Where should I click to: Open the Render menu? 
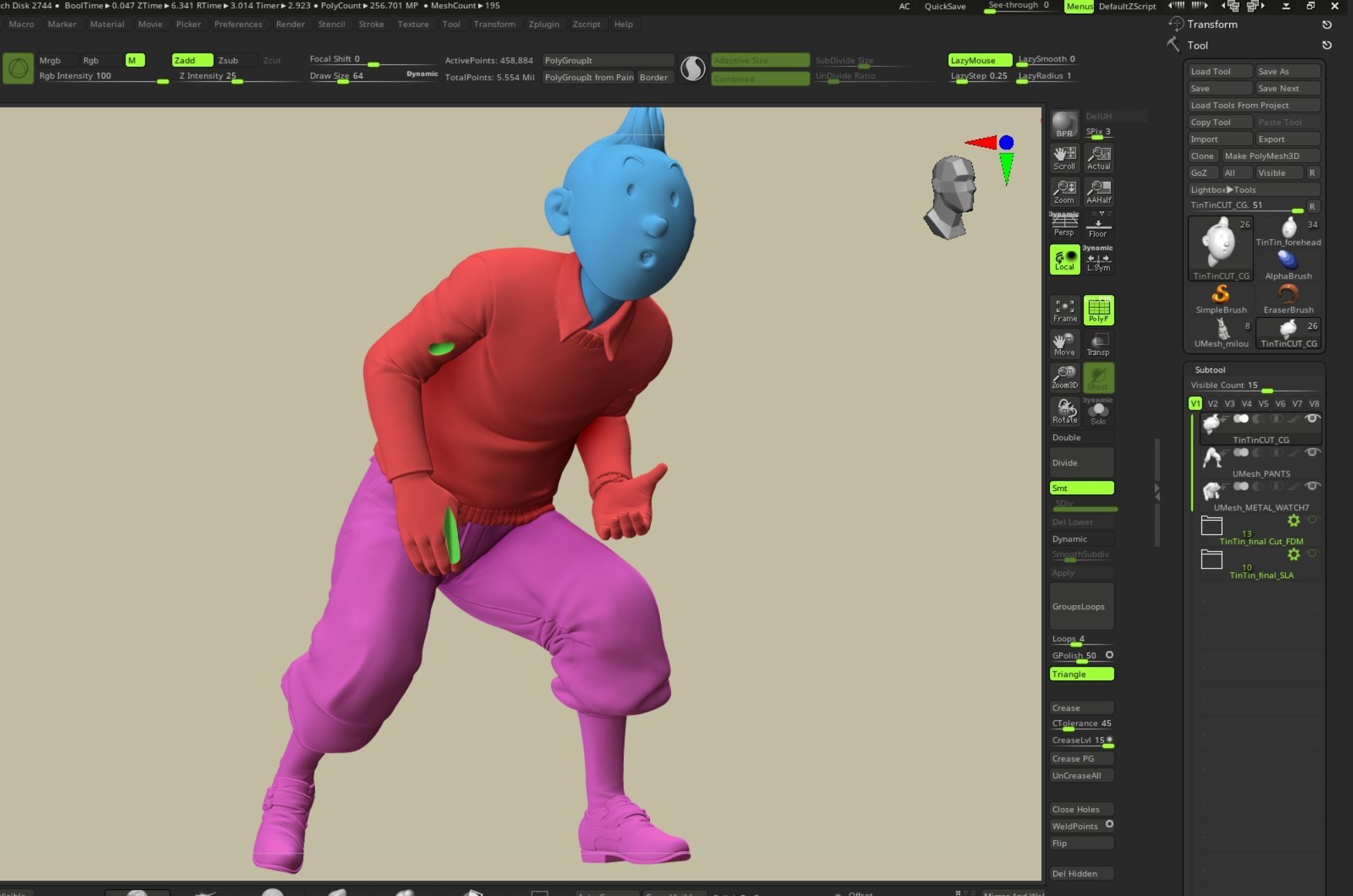(x=290, y=24)
